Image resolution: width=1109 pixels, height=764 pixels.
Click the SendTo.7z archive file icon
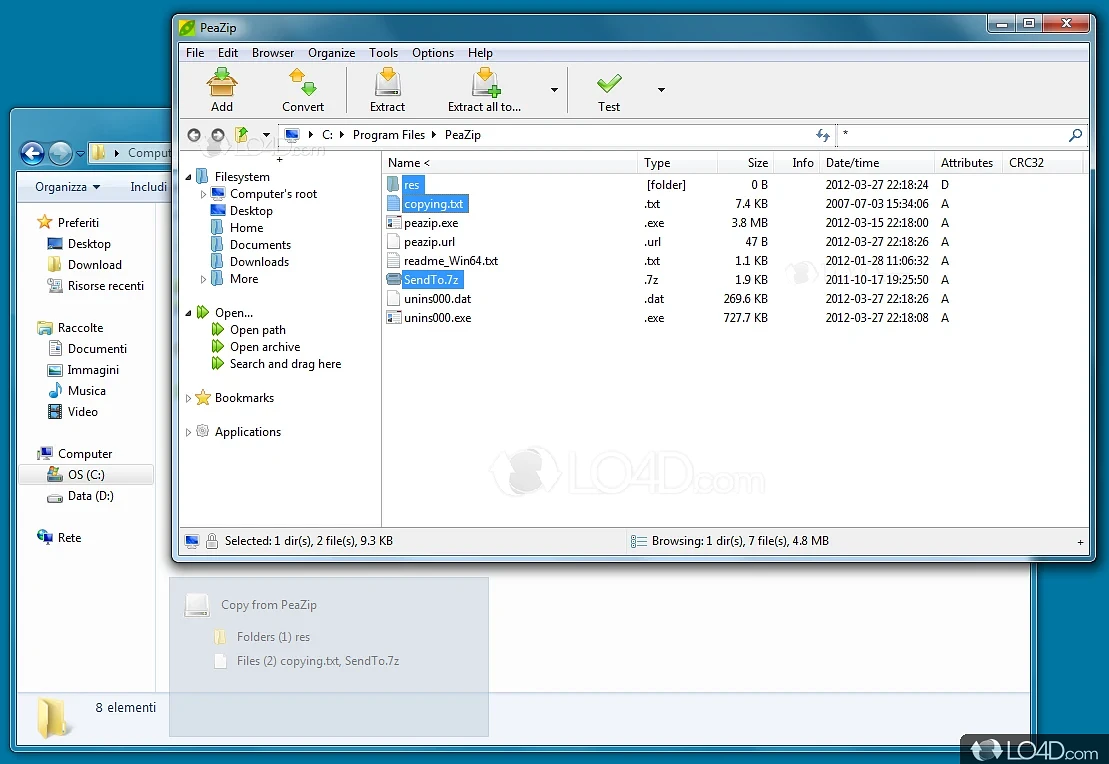(x=394, y=279)
